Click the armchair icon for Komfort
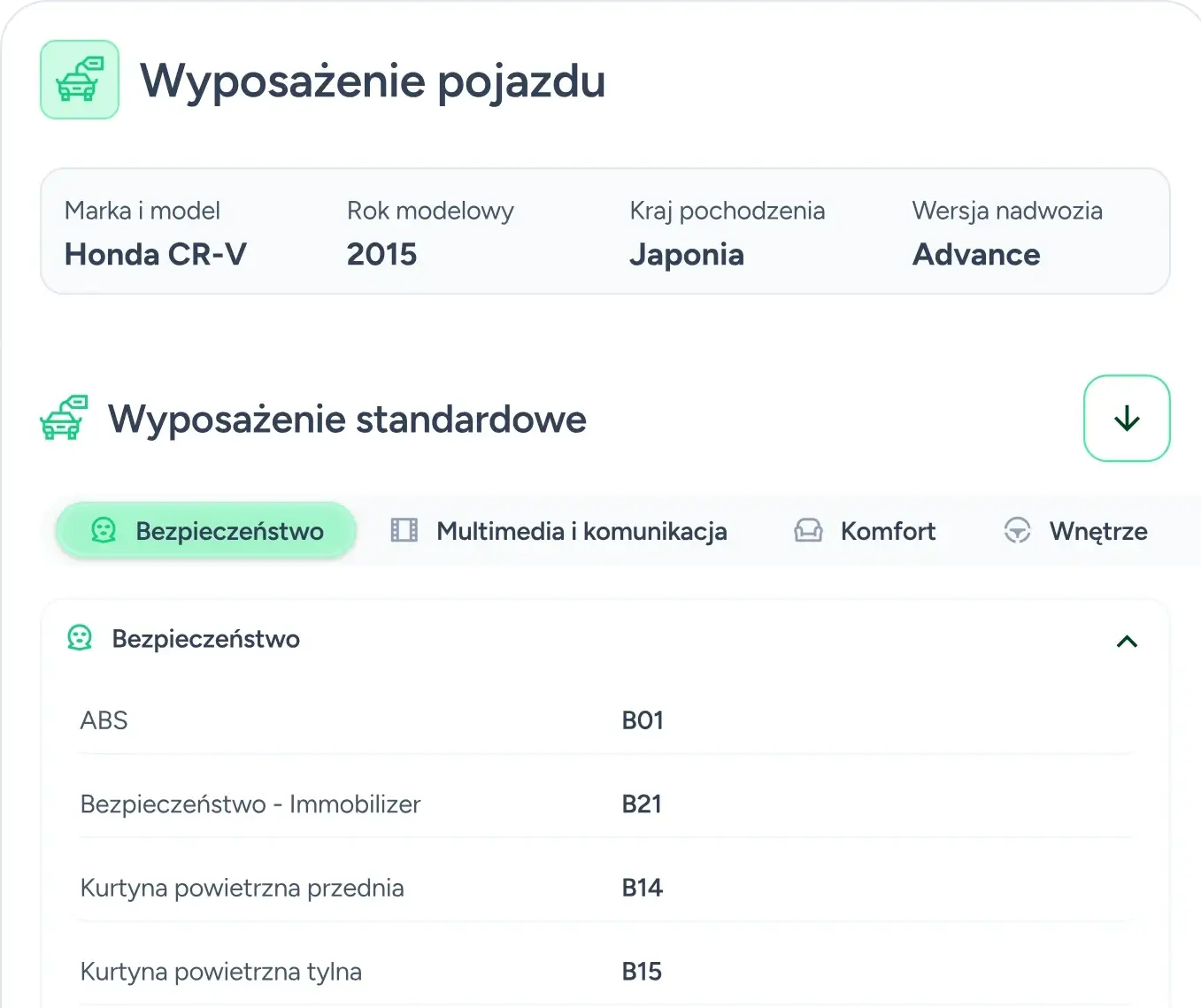The width and height of the screenshot is (1201, 1008). [x=808, y=531]
